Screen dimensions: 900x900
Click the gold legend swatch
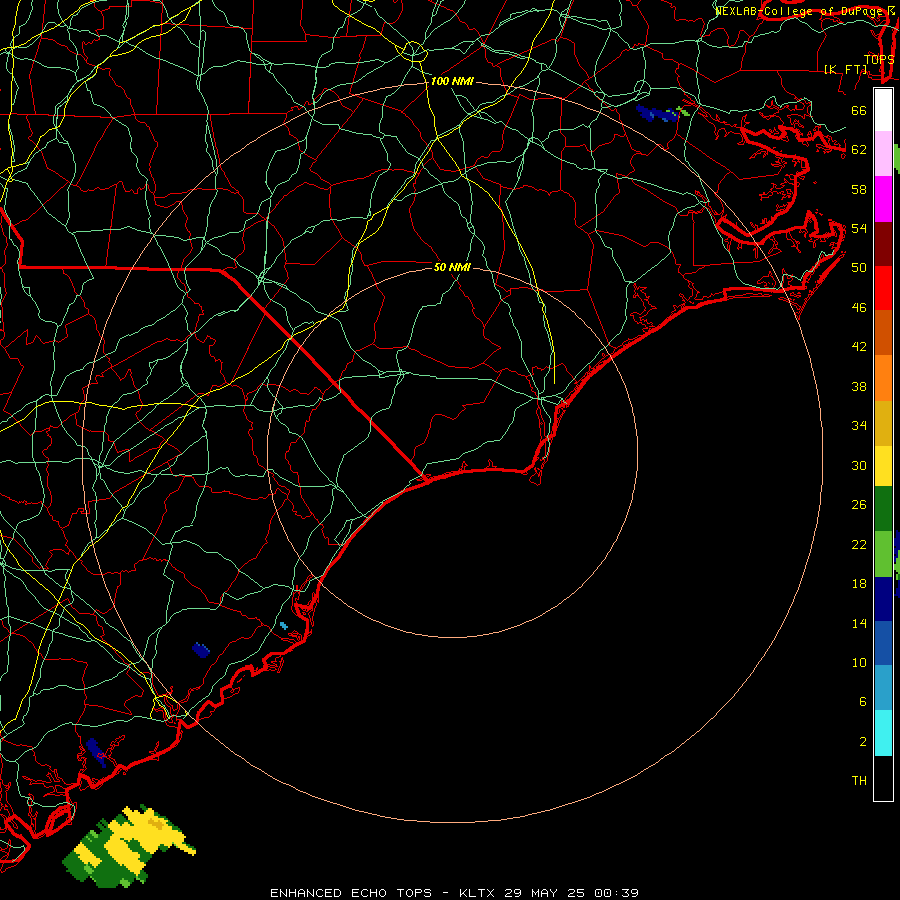coord(883,423)
